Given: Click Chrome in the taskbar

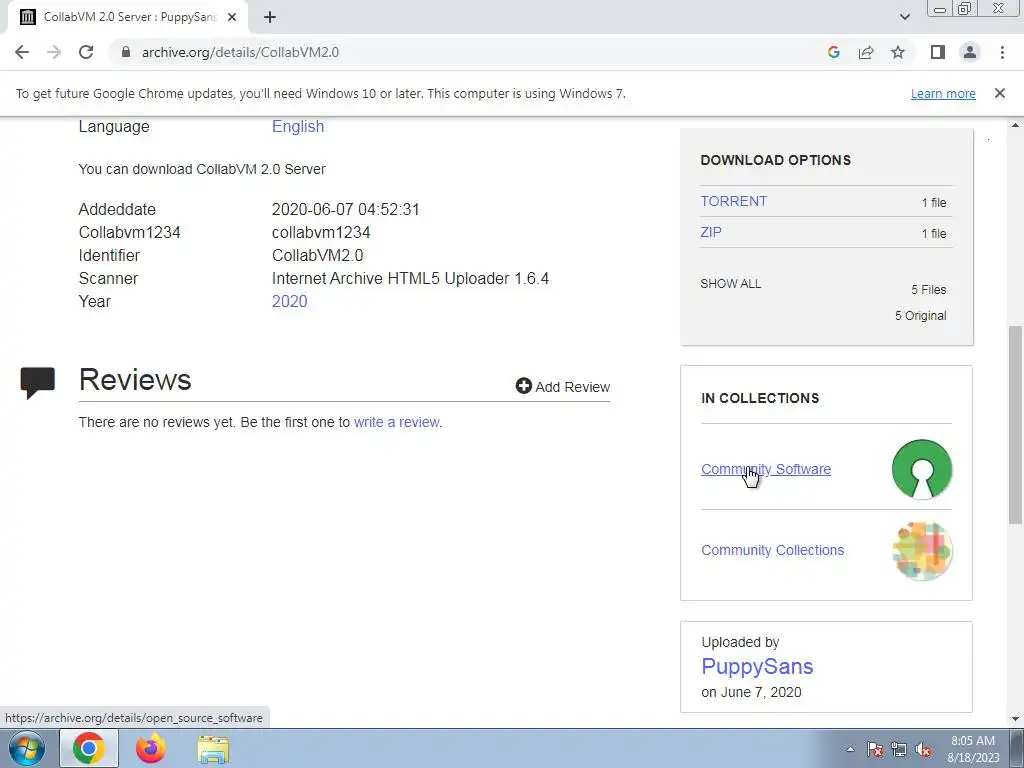Looking at the screenshot, I should [89, 748].
